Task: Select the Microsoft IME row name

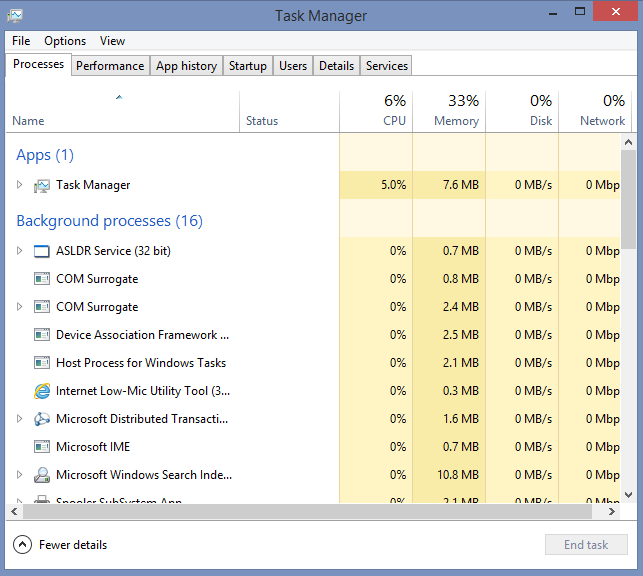Action: (93, 447)
